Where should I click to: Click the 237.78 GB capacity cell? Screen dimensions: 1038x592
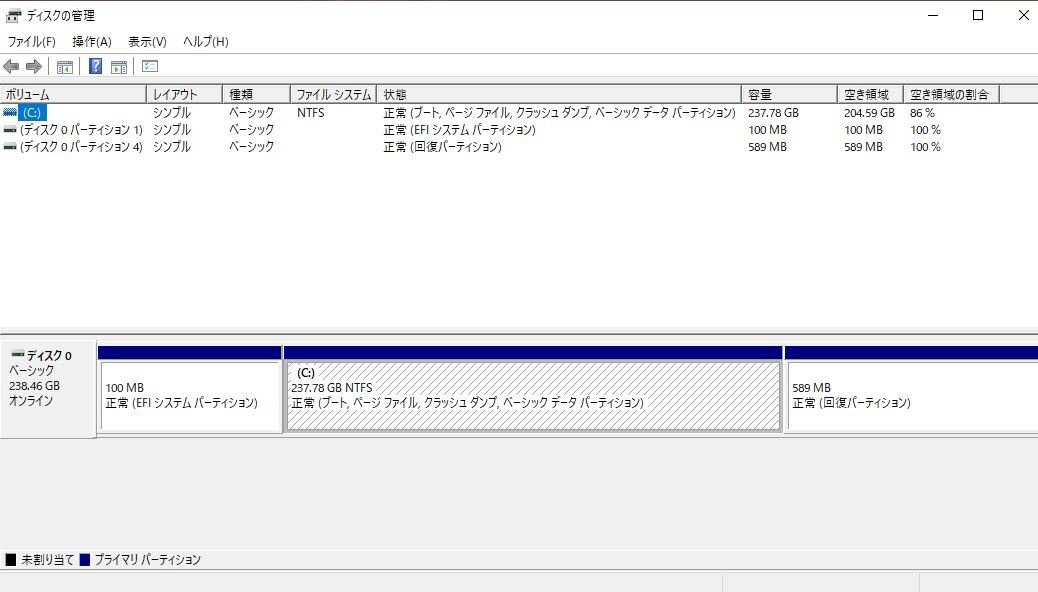773,113
